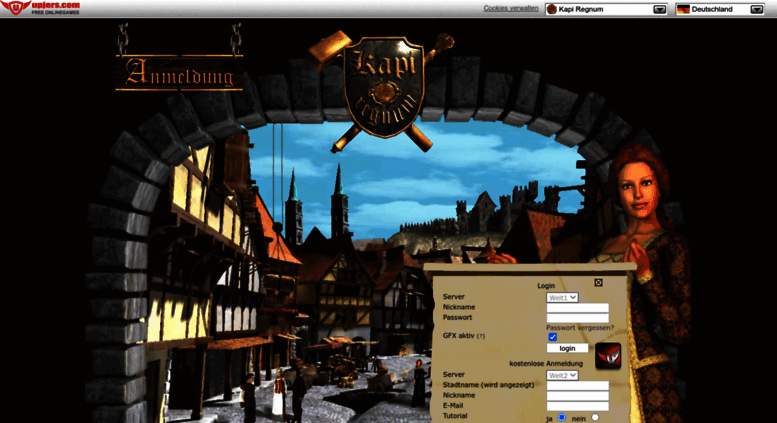
Task: Click the Passwort vergessen? link
Action: 580,327
